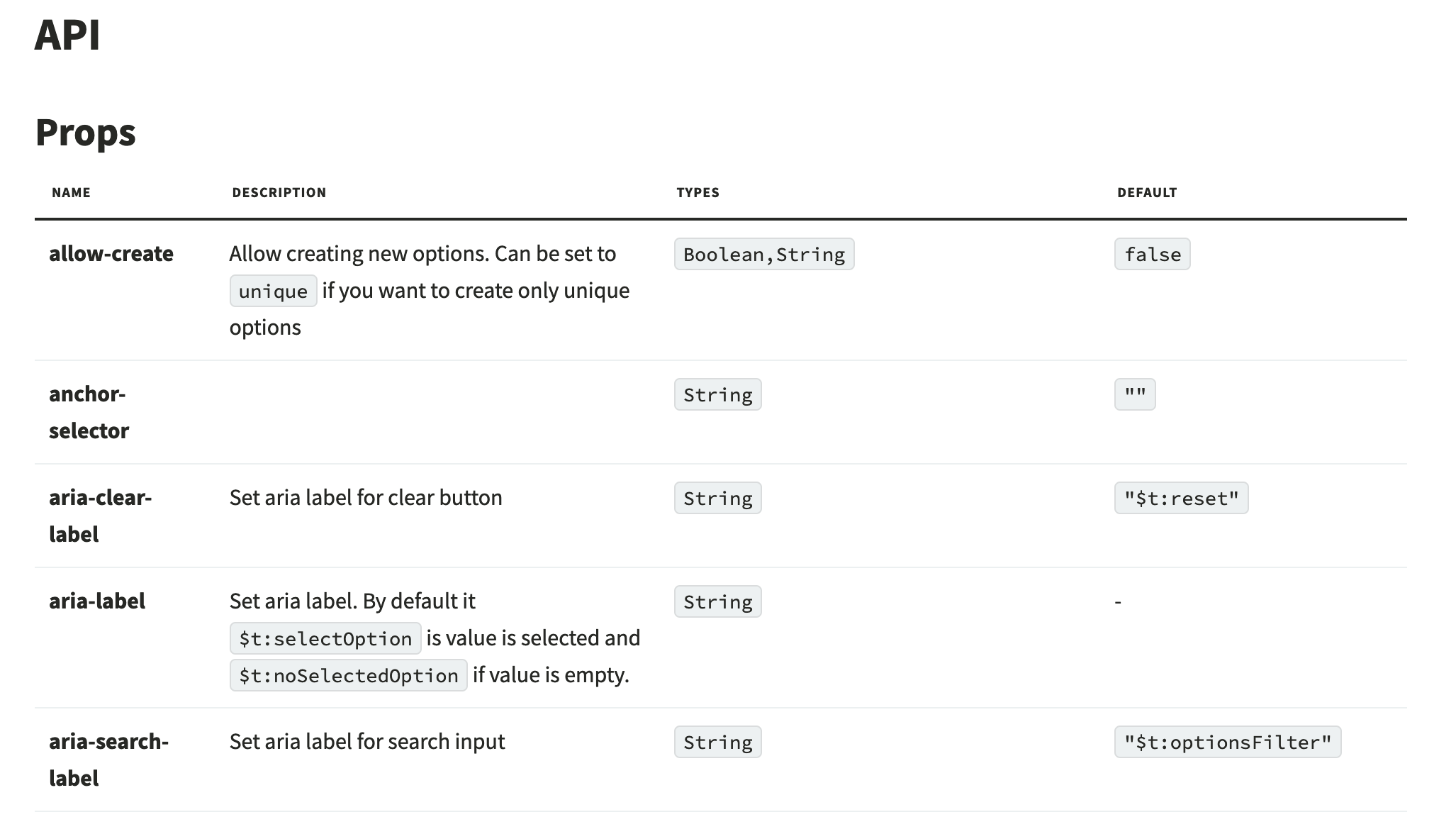This screenshot has height=817, width=1456.
Task: Click the 'false' default value badge
Action: coord(1152,255)
